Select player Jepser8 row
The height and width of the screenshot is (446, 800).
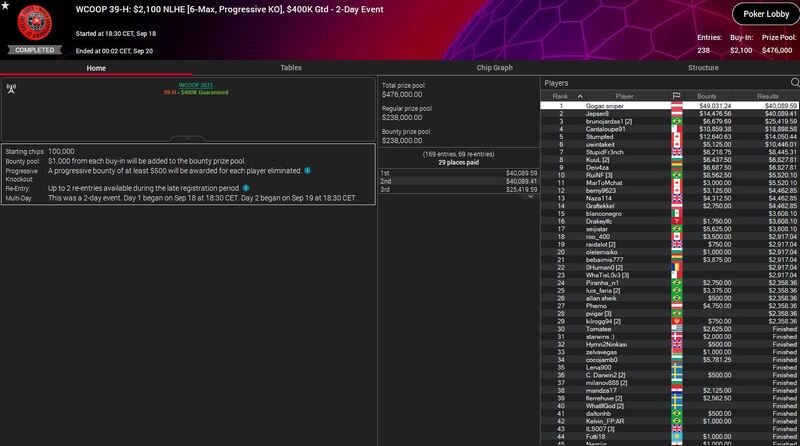(x=670, y=114)
